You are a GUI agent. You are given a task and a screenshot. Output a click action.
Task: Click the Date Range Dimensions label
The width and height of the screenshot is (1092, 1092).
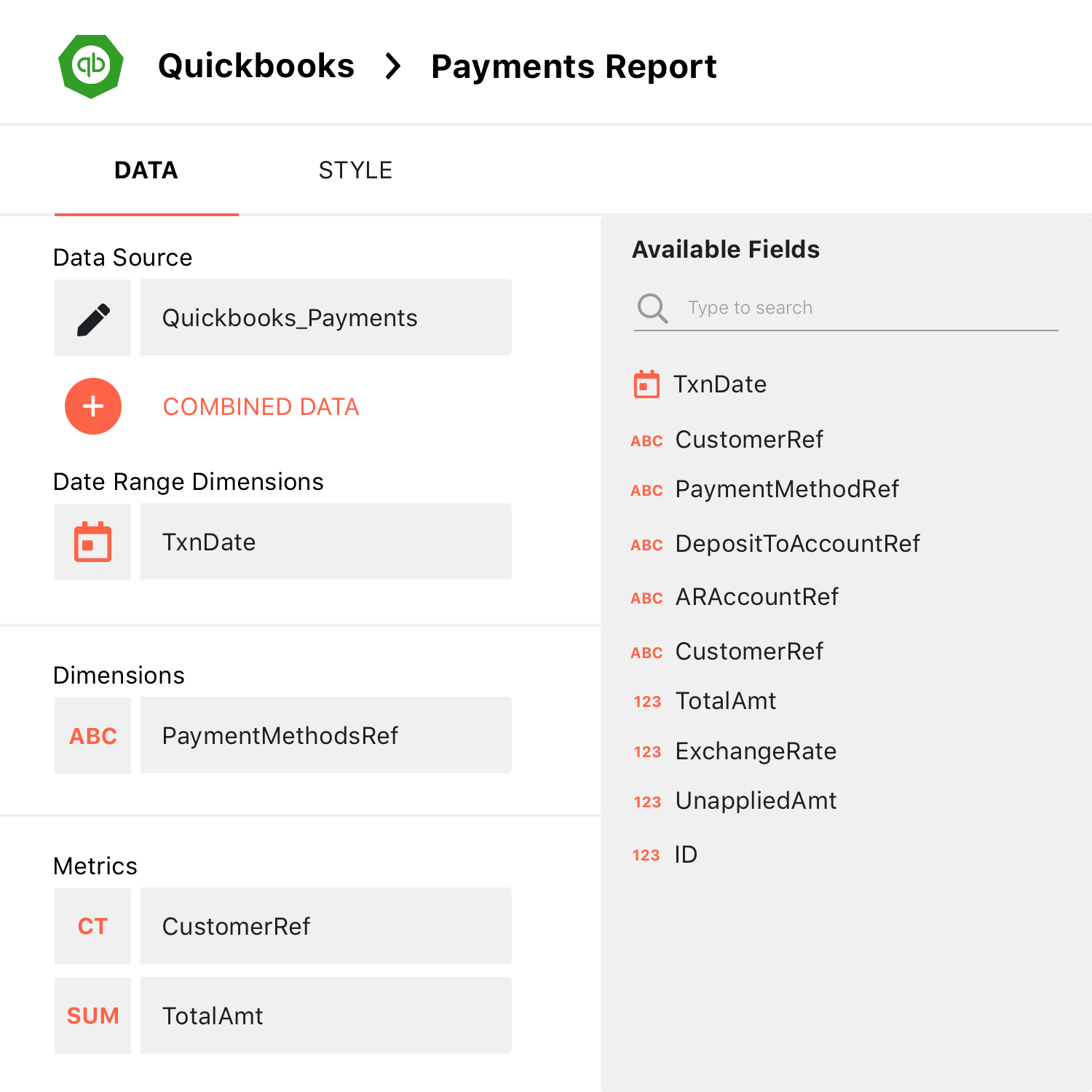pyautogui.click(x=189, y=482)
